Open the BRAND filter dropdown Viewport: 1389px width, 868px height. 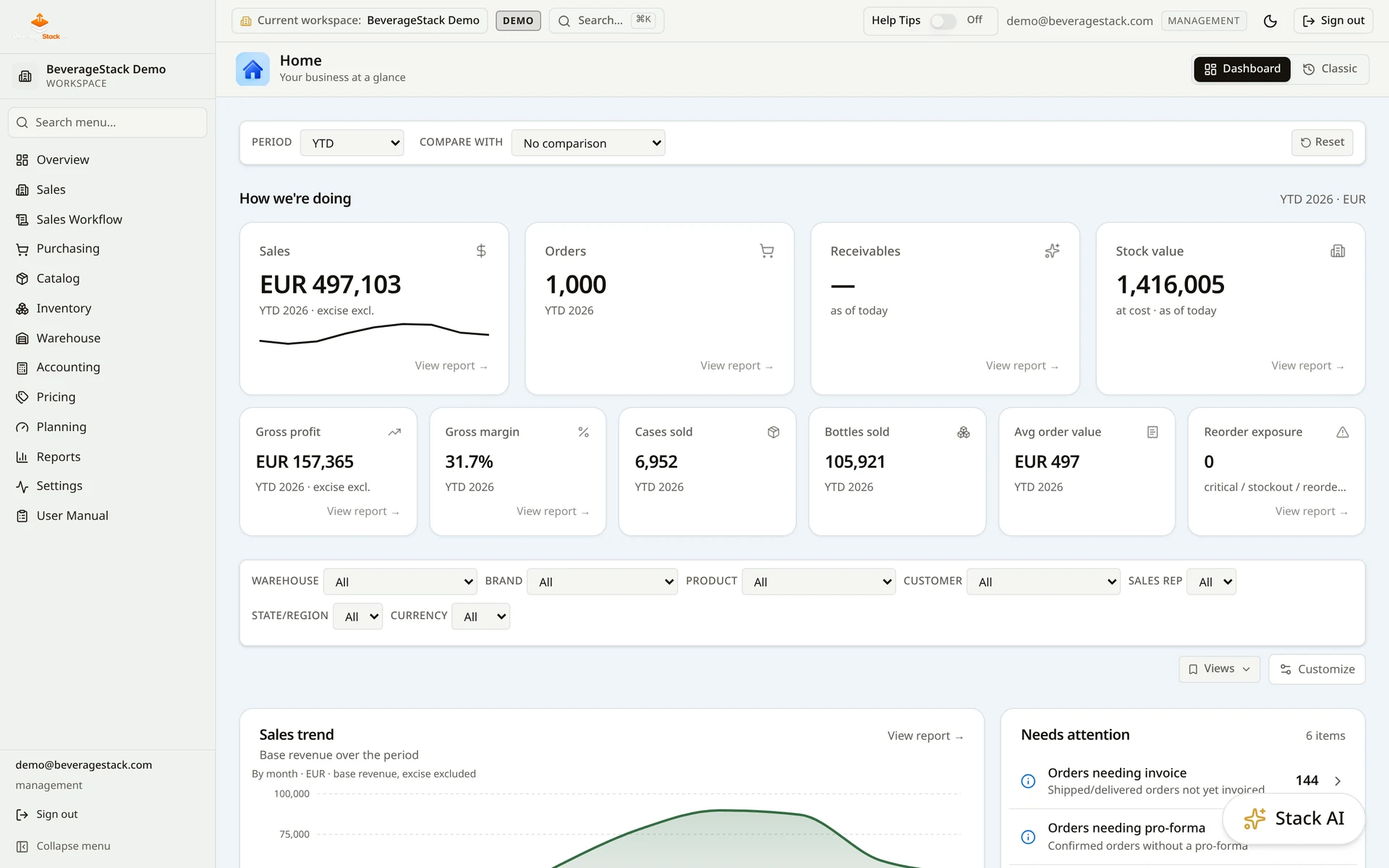click(602, 582)
